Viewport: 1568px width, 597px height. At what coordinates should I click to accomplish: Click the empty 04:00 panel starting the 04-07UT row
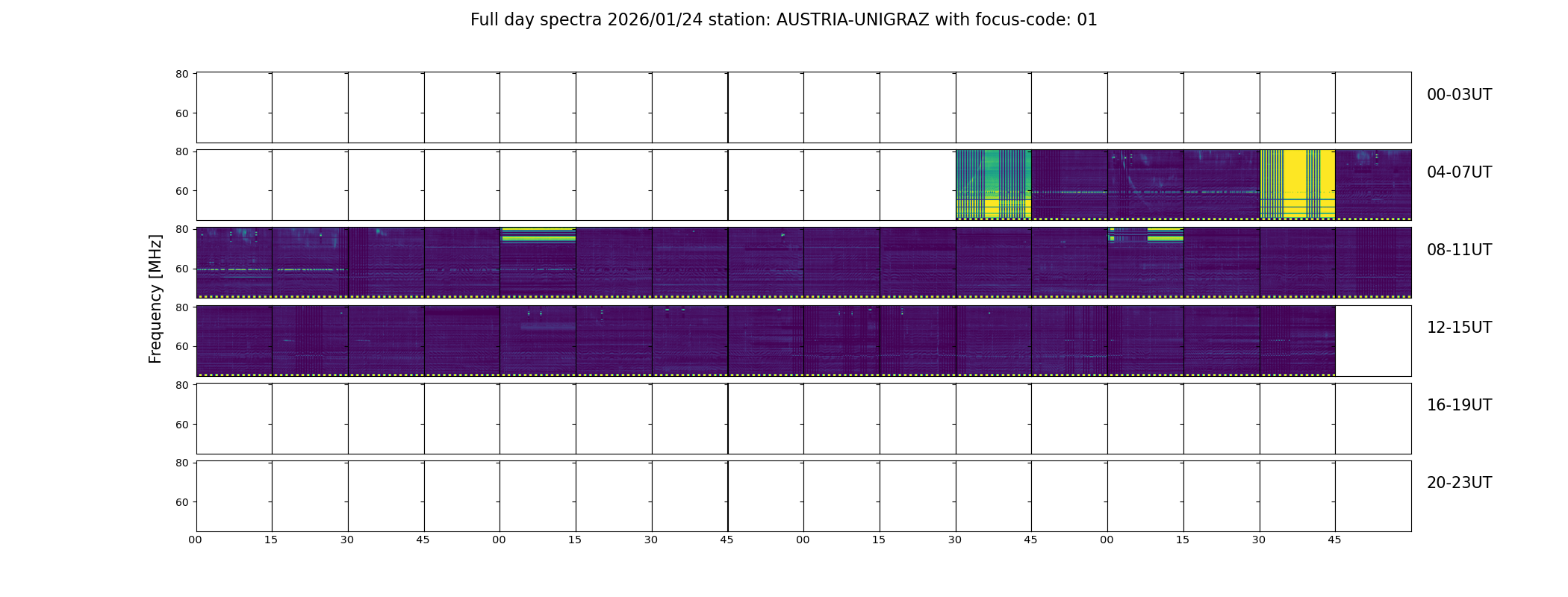click(234, 185)
